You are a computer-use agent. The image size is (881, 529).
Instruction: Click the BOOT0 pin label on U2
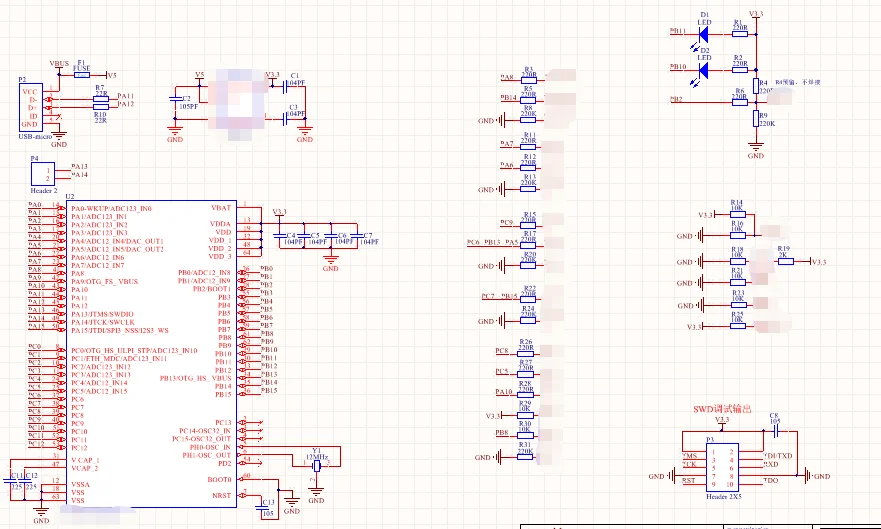coord(219,479)
